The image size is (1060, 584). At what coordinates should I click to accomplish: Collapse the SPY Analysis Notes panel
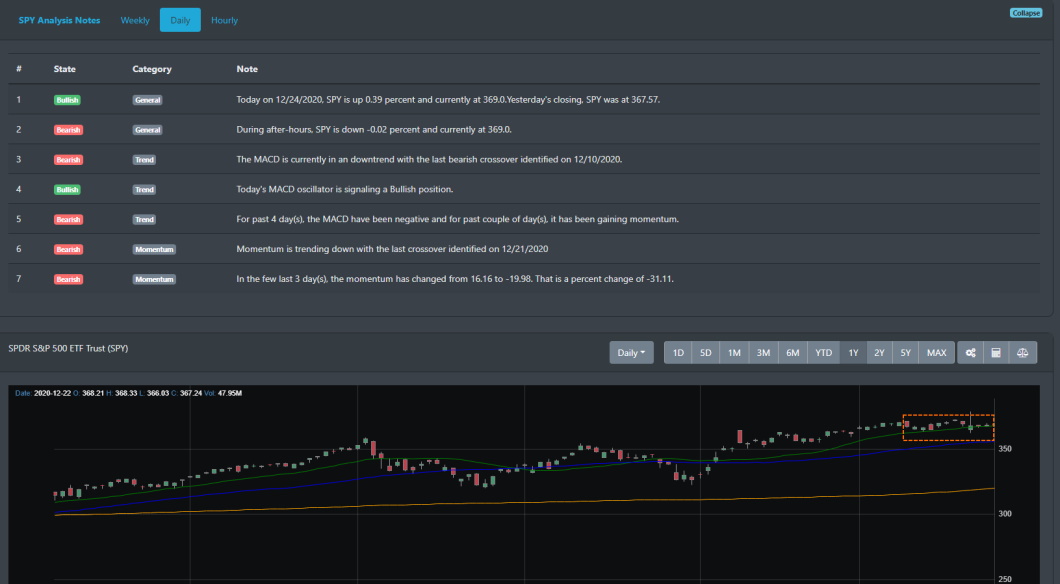[1026, 13]
